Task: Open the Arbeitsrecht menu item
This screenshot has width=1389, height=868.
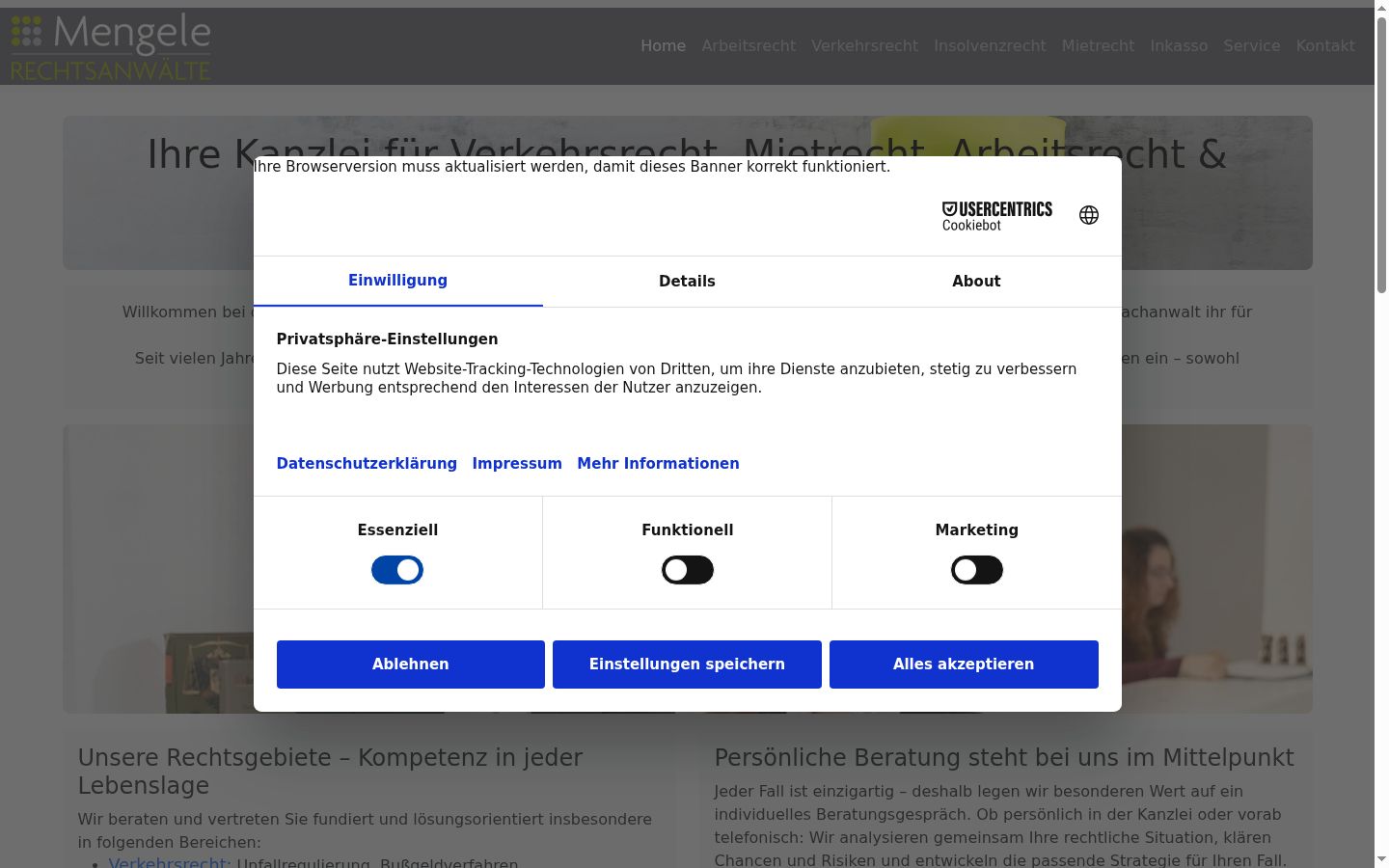Action: [x=749, y=46]
